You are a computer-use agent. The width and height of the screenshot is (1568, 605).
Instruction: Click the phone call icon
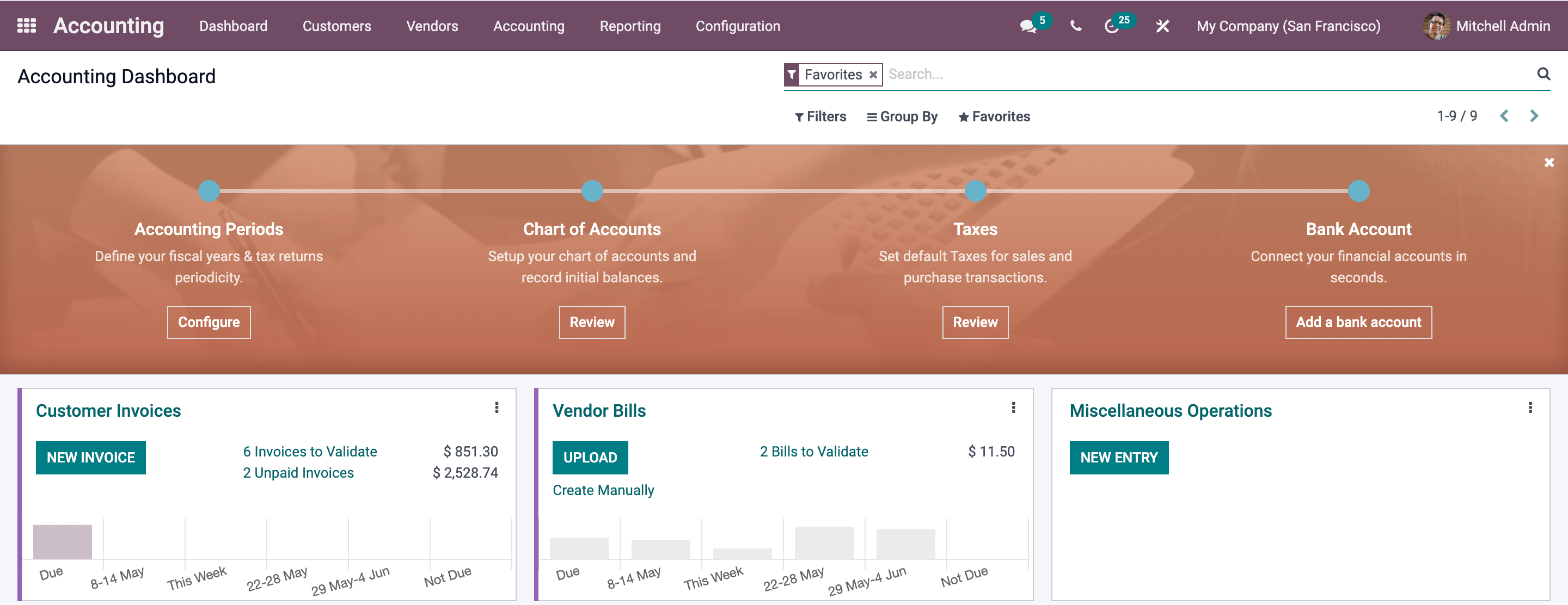pos(1076,26)
